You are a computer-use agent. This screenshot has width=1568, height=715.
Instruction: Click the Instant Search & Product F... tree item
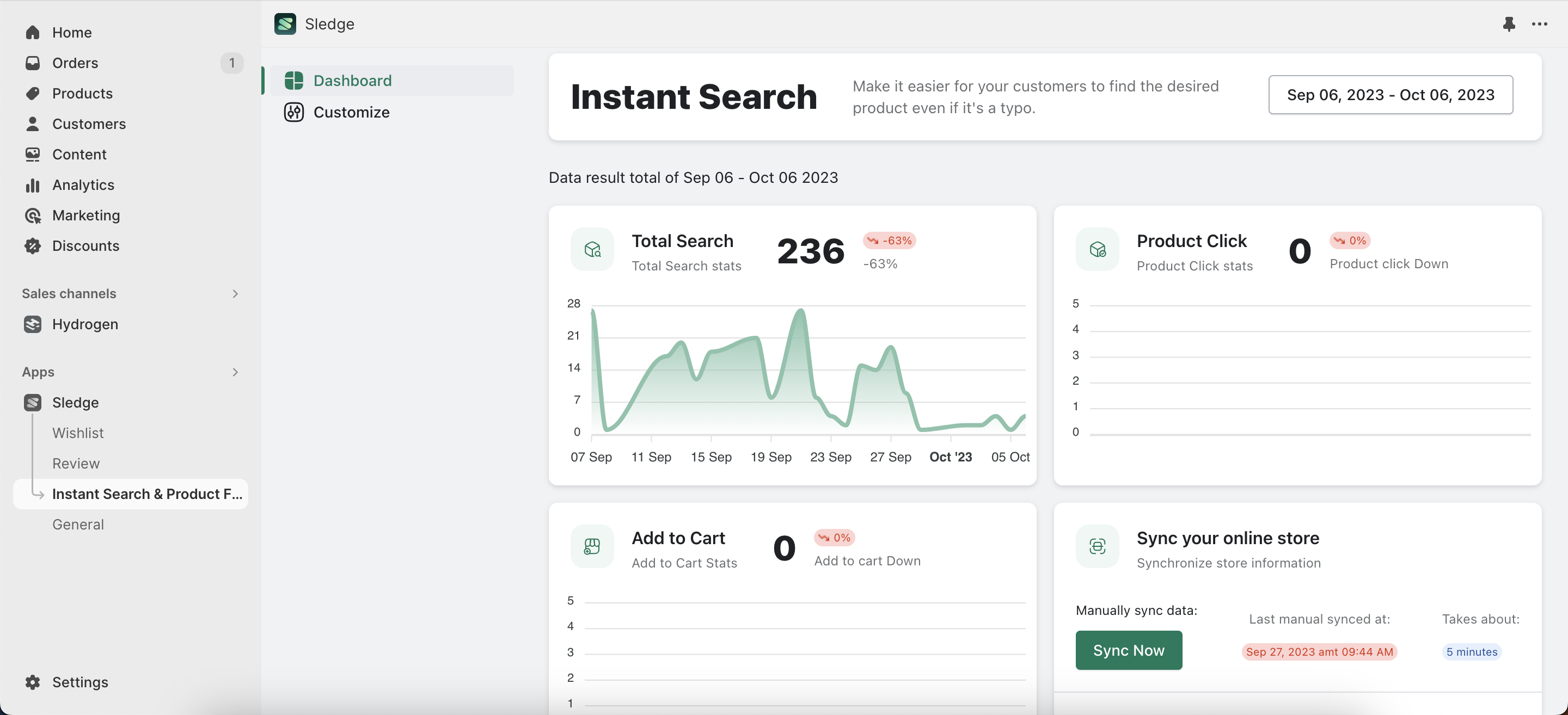point(147,493)
